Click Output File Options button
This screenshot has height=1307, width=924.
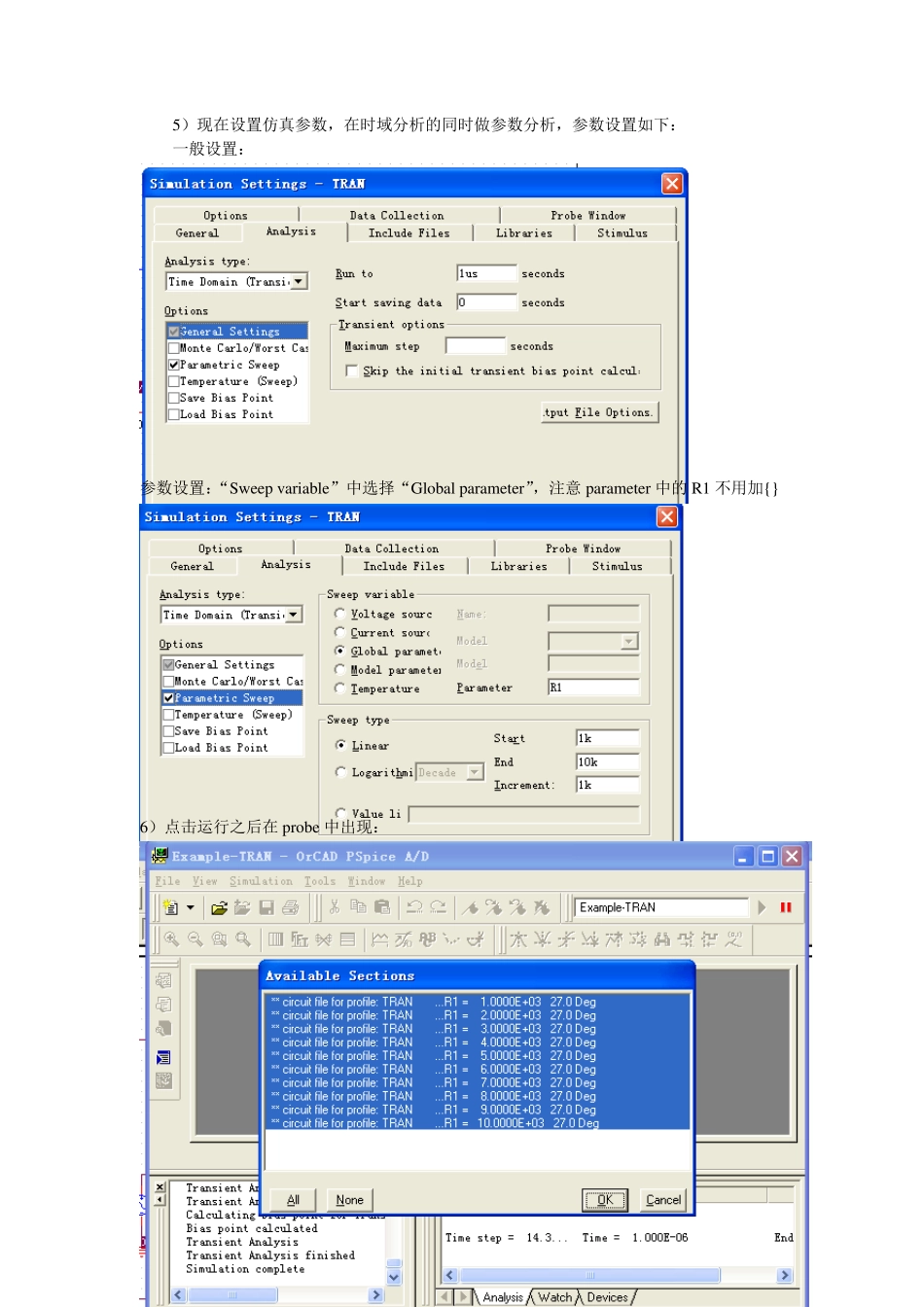pos(599,412)
